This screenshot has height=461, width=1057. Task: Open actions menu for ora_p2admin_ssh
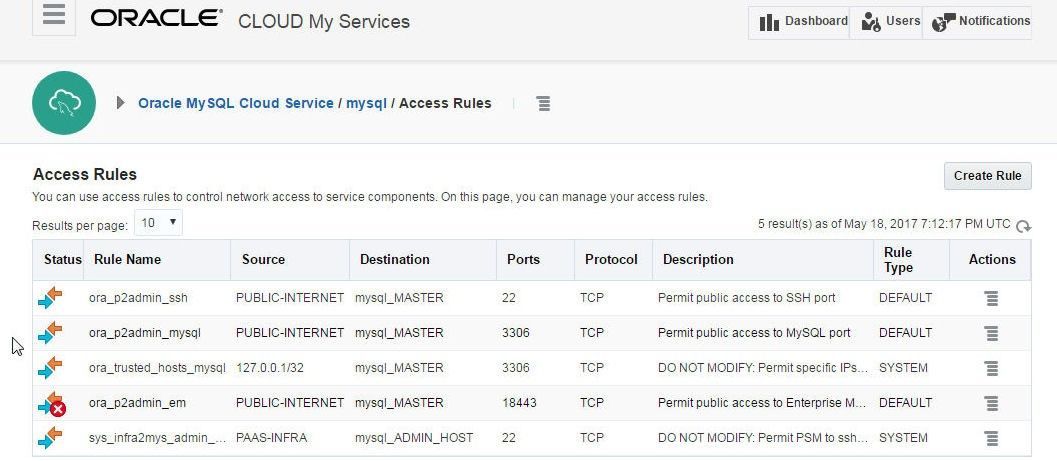tap(991, 298)
